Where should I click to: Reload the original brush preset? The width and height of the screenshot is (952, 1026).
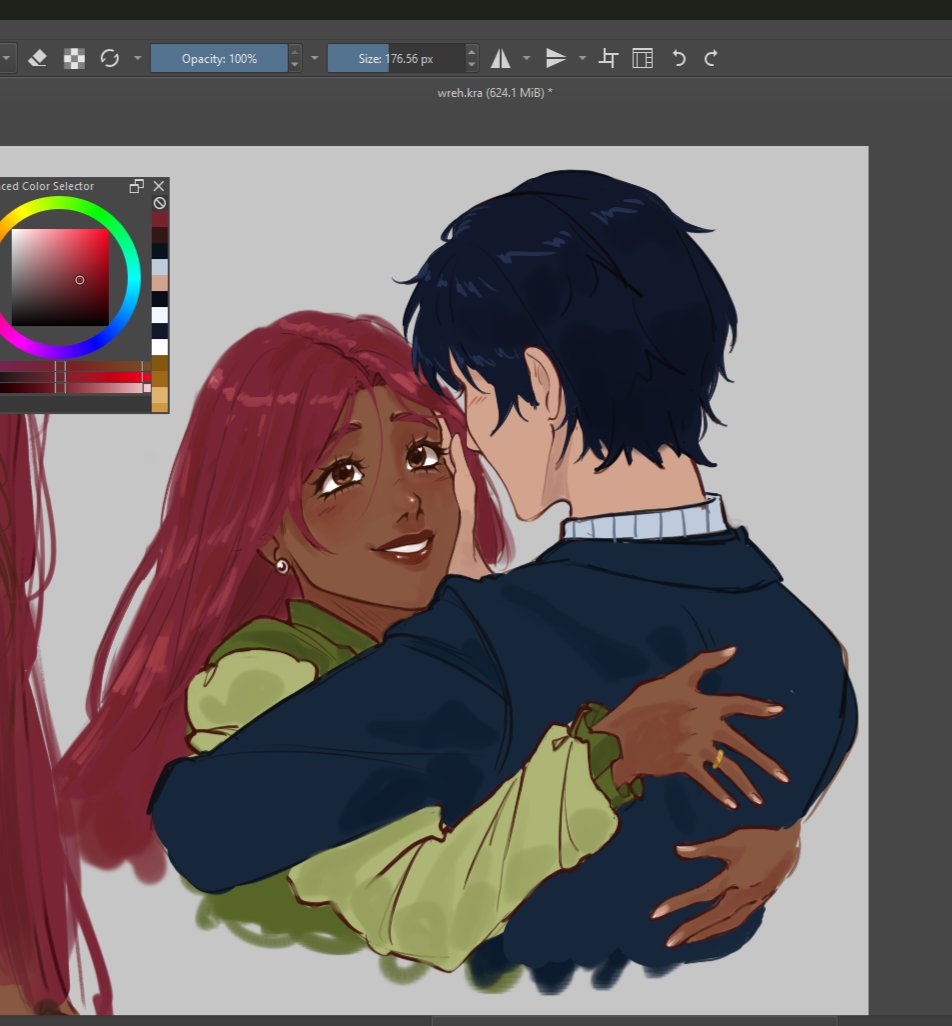tap(109, 58)
